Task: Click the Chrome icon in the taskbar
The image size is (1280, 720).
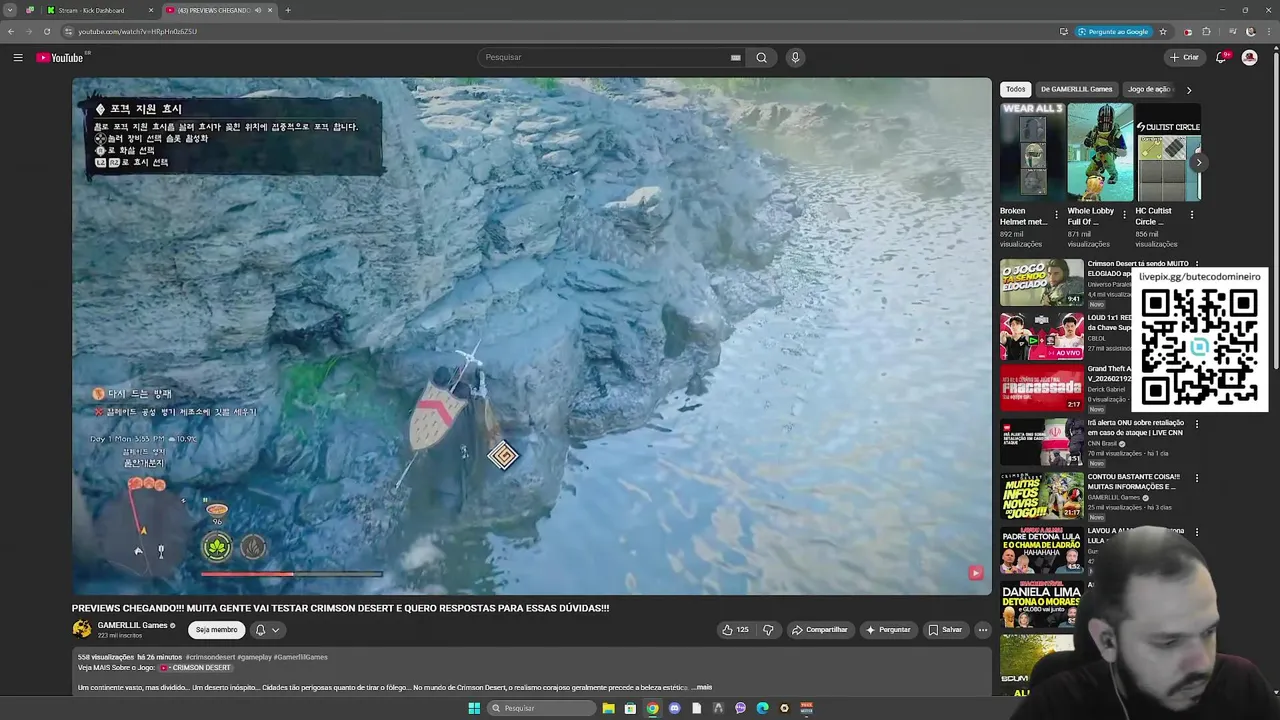Action: tap(652, 708)
